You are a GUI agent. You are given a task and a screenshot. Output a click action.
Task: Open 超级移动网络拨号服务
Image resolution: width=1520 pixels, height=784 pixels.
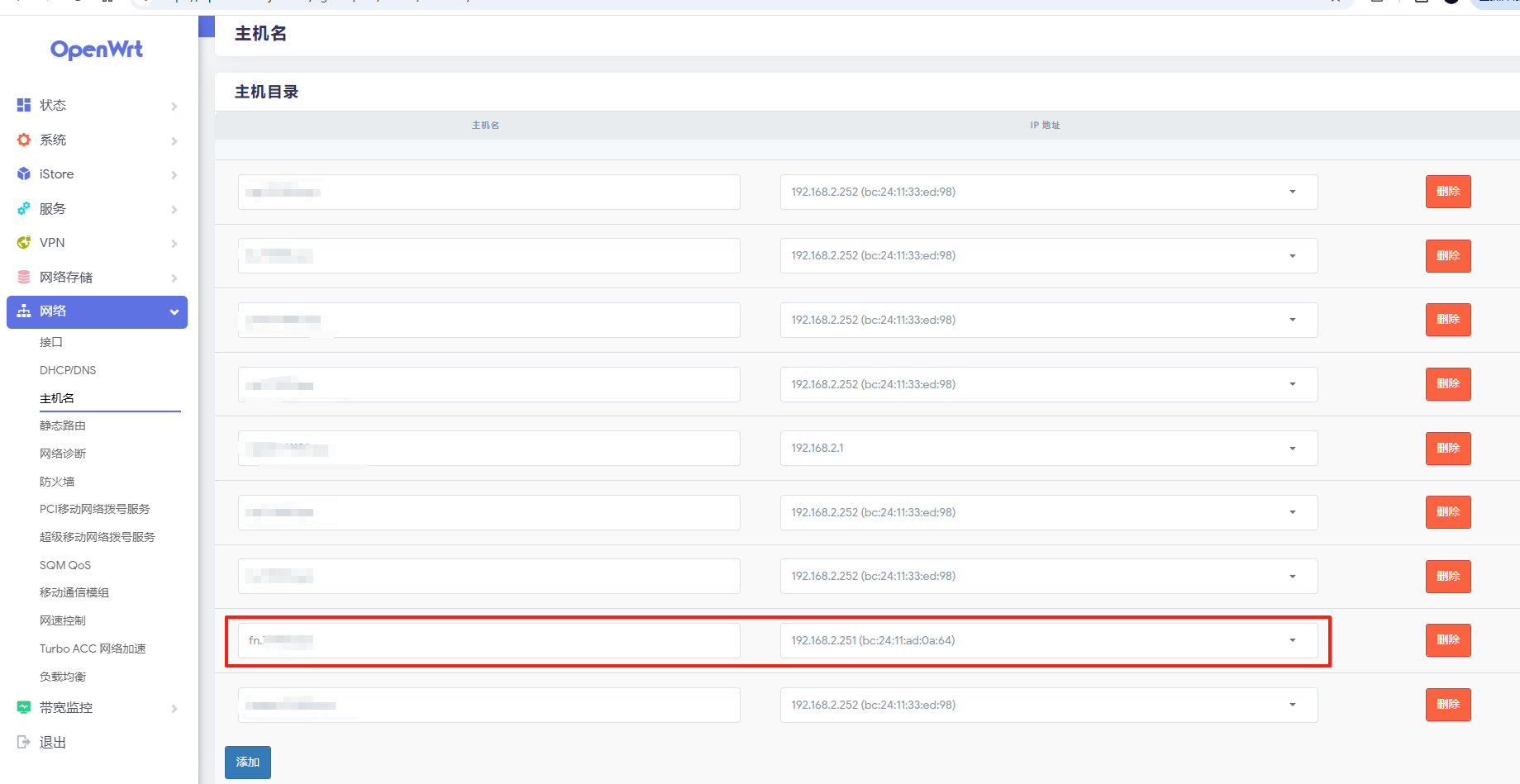pos(98,537)
